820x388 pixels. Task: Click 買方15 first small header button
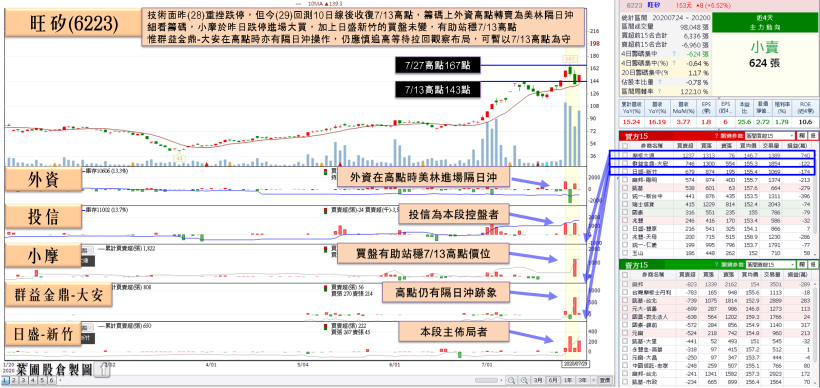tap(802, 136)
